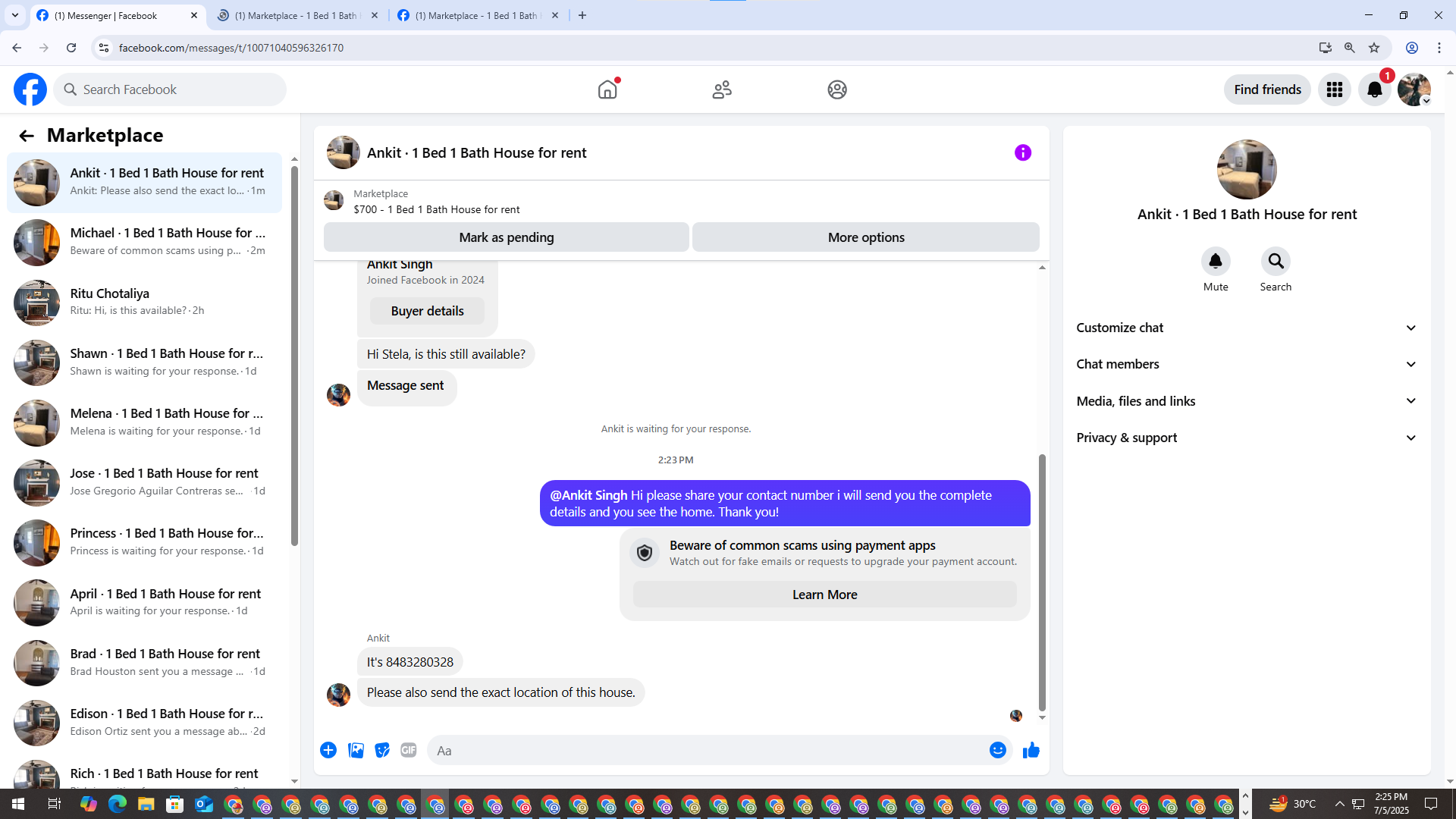Open the sticker chooser icon
Screen dimensions: 1456x819
tap(382, 751)
